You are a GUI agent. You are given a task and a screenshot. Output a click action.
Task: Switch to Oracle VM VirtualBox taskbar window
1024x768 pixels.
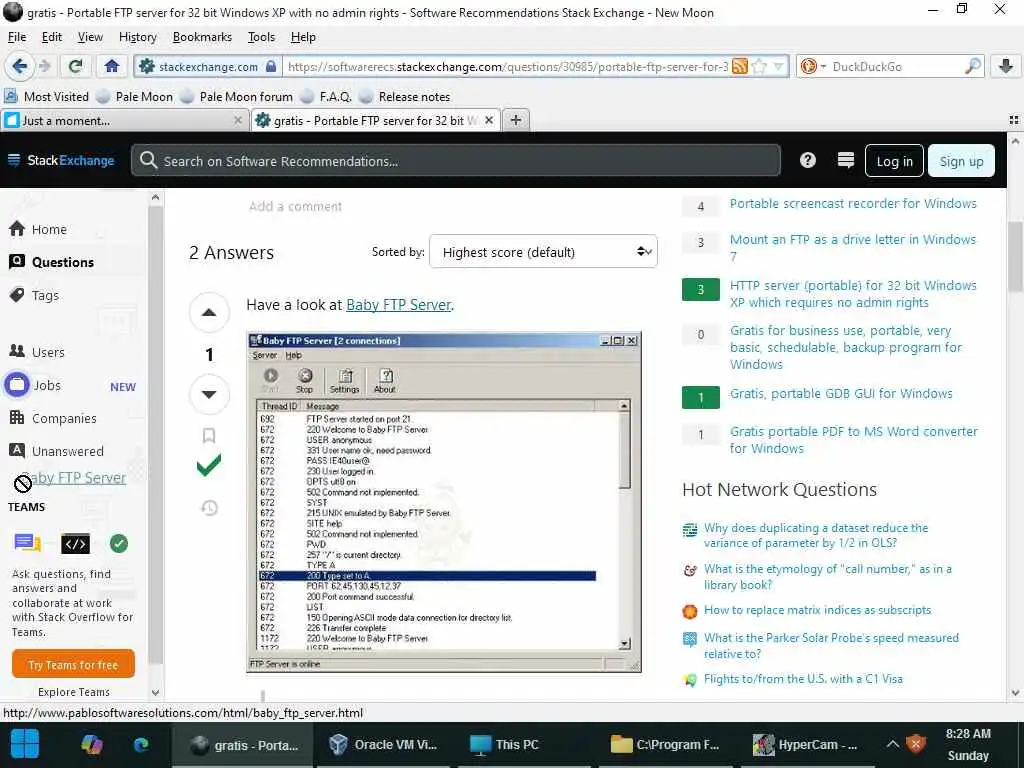pyautogui.click(x=384, y=744)
